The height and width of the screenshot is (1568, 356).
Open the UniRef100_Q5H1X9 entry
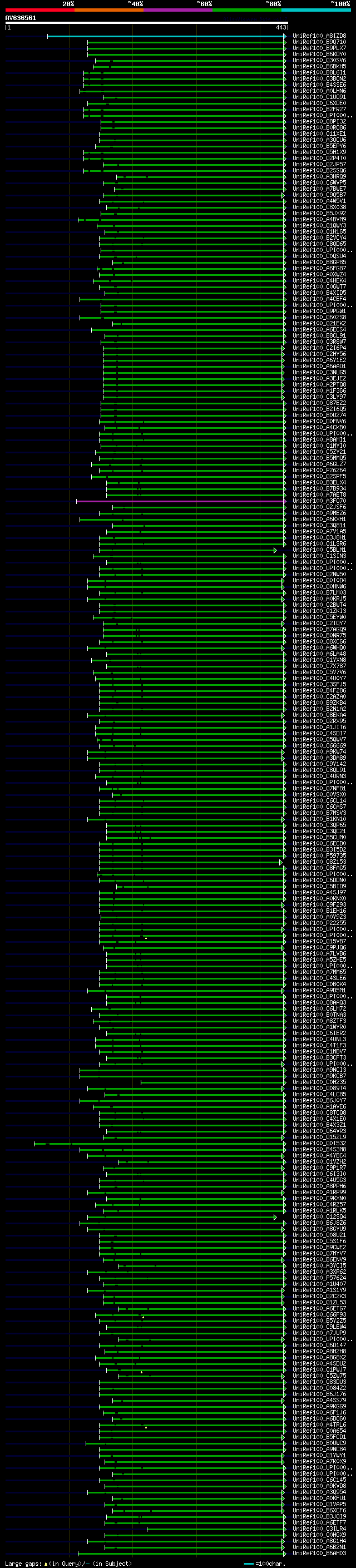pyautogui.click(x=319, y=152)
